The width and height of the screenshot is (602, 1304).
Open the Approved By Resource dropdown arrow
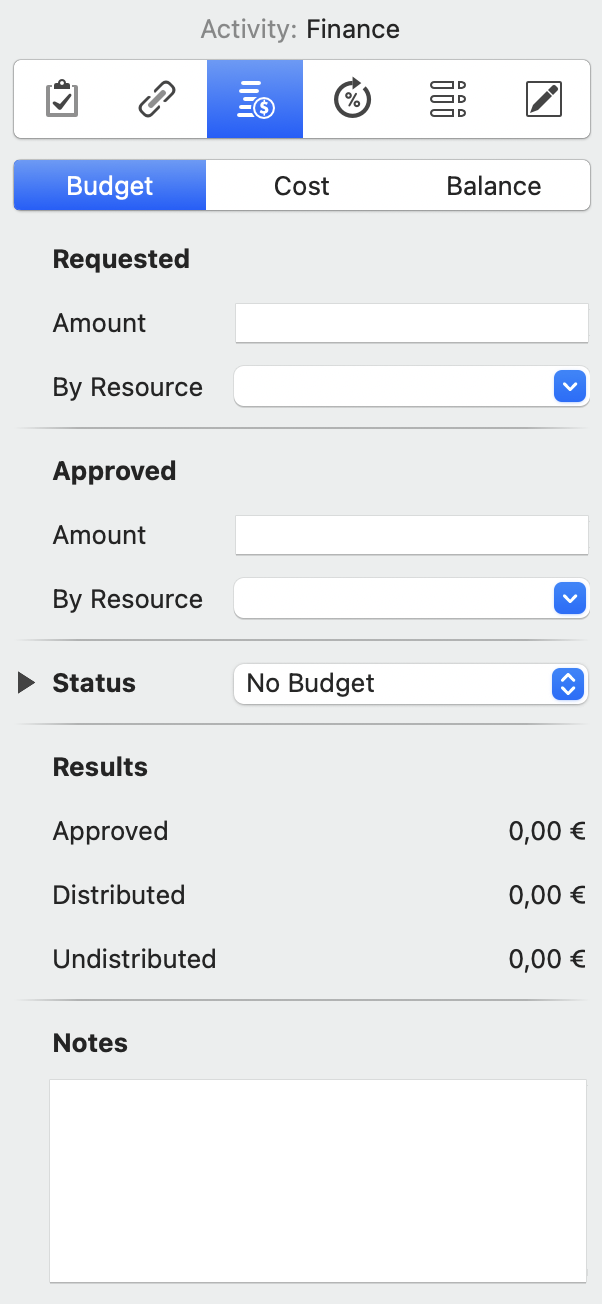click(x=569, y=599)
